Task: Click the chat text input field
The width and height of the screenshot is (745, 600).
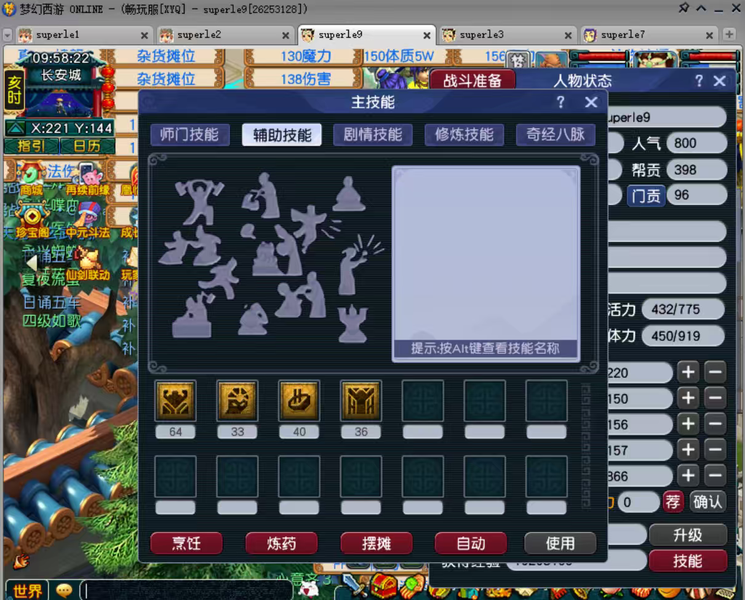Action: pyautogui.click(x=186, y=590)
